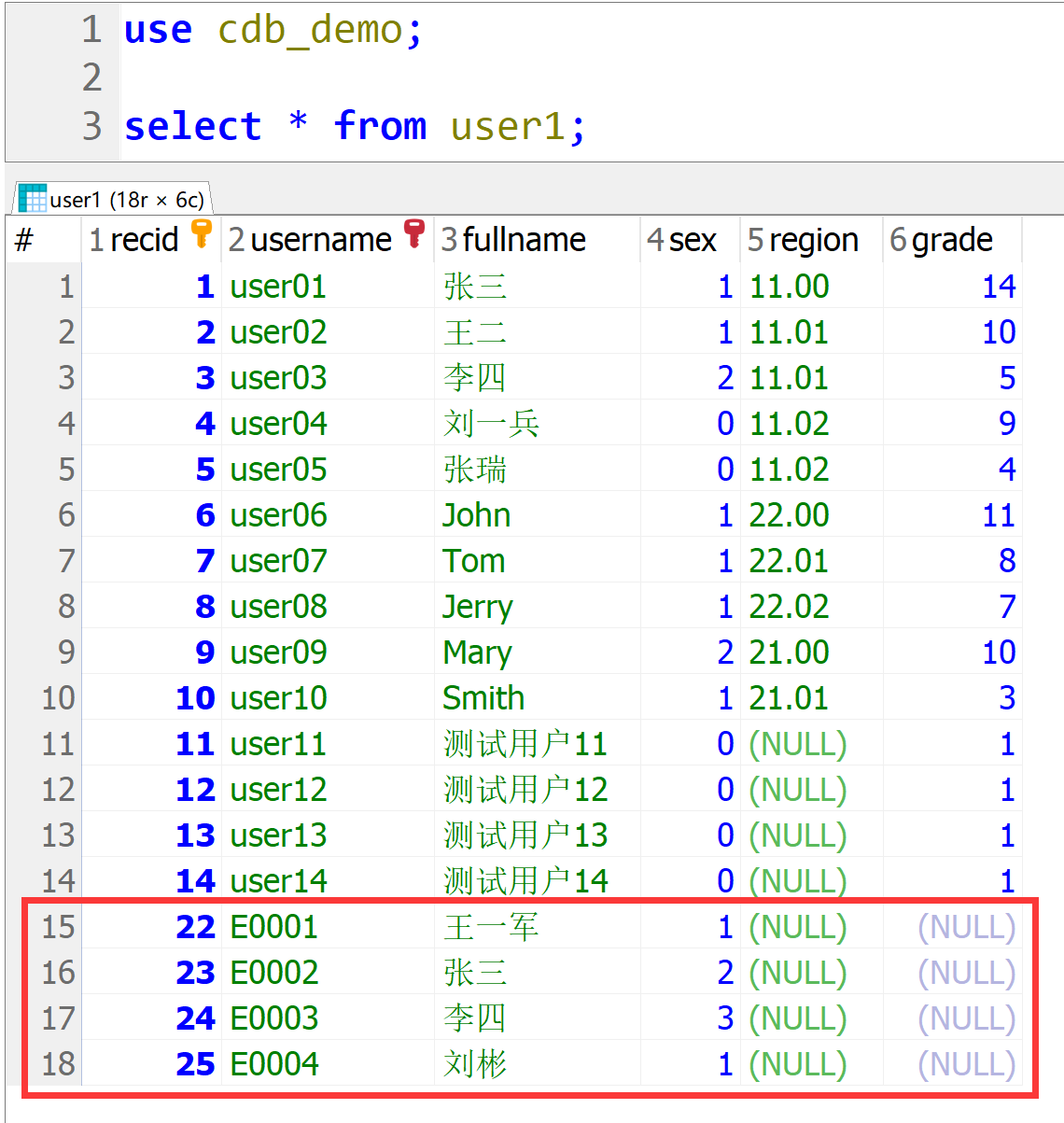1064x1123 pixels.
Task: Click the sex column header
Action: click(x=692, y=240)
